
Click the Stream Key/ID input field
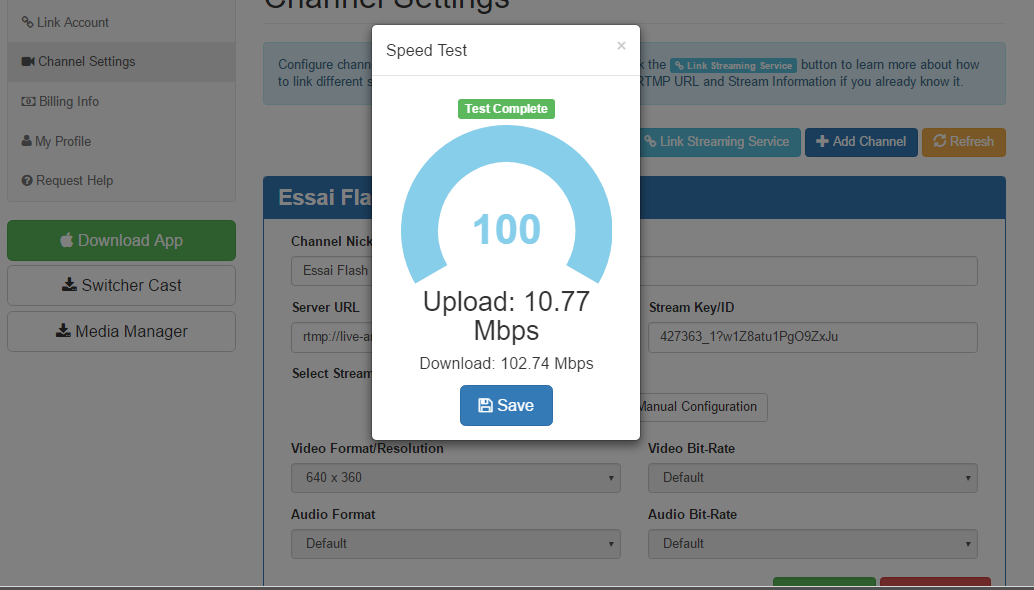(812, 337)
